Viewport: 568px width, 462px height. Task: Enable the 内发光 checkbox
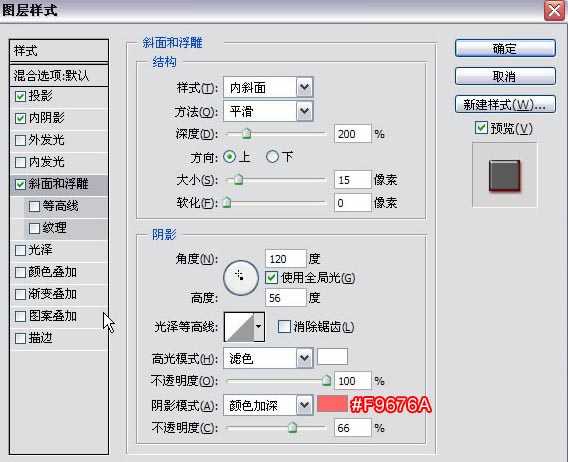coord(20,162)
